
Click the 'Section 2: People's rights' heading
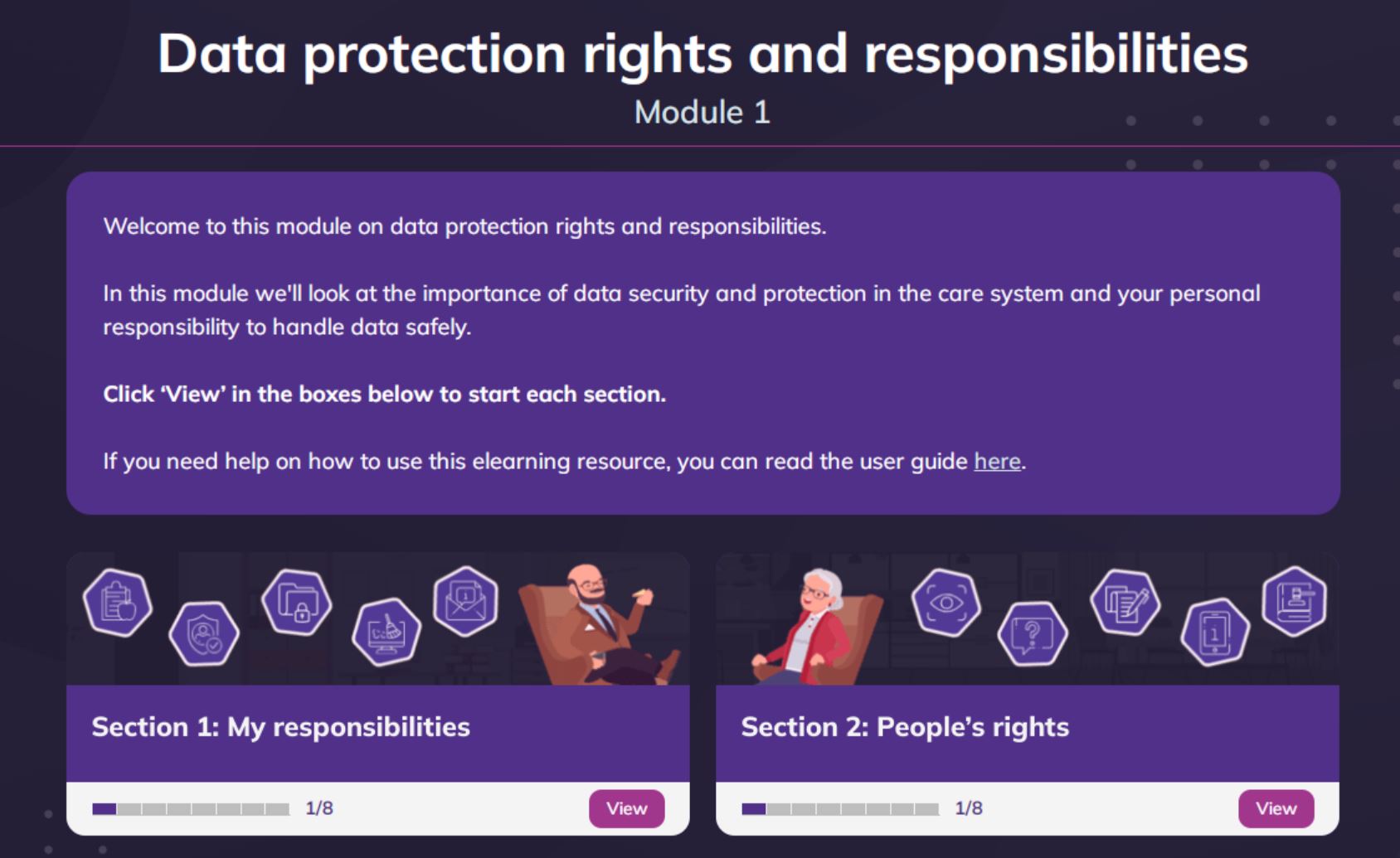point(905,727)
